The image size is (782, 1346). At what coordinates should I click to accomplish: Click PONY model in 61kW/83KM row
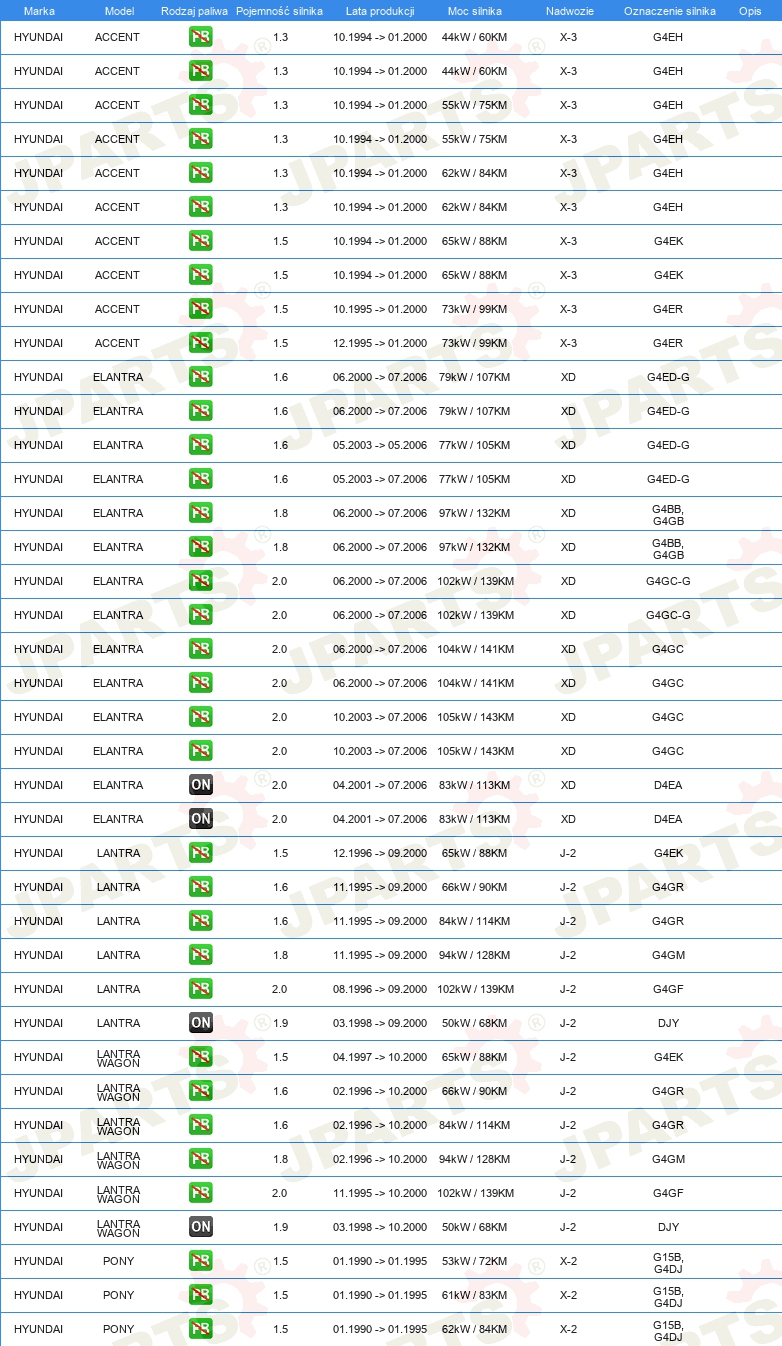coord(118,1295)
